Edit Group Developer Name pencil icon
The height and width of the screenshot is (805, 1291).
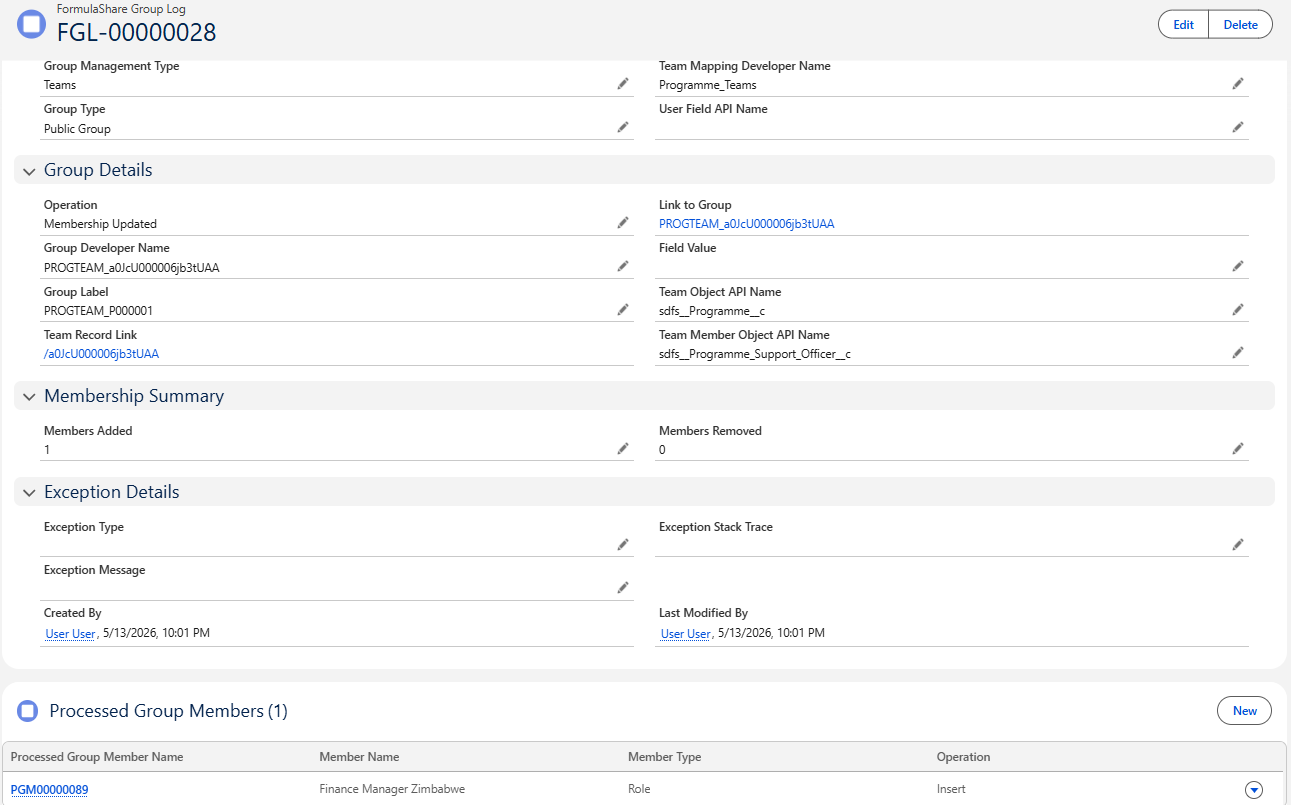(x=623, y=266)
